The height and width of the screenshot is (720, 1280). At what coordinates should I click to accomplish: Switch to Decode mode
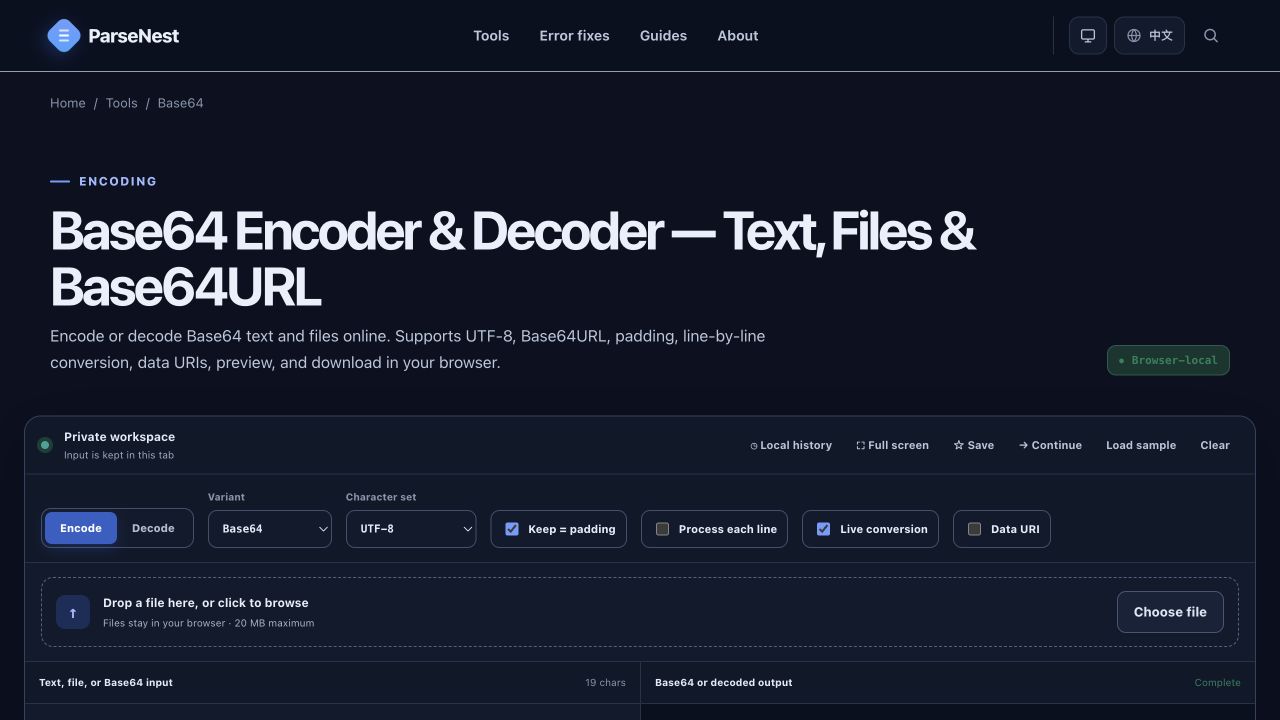pos(153,528)
